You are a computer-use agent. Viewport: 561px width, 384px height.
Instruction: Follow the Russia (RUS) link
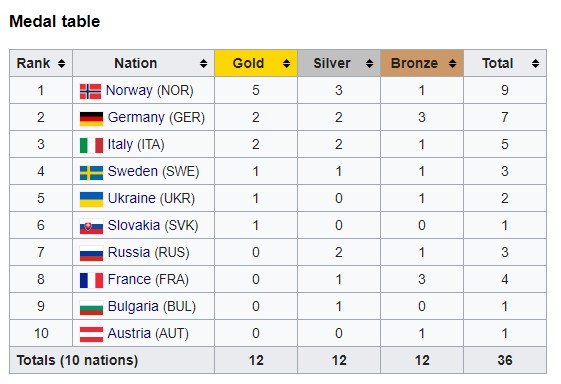[148, 252]
